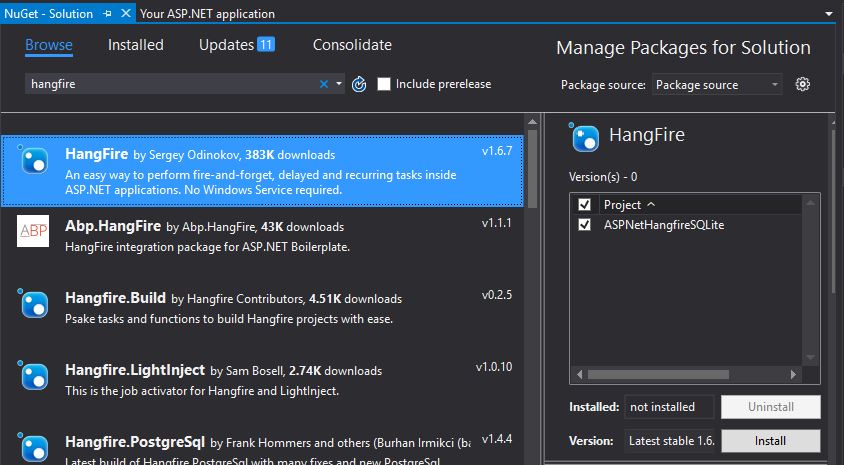Switch to the Installed tab
The width and height of the screenshot is (844, 465).
click(136, 45)
